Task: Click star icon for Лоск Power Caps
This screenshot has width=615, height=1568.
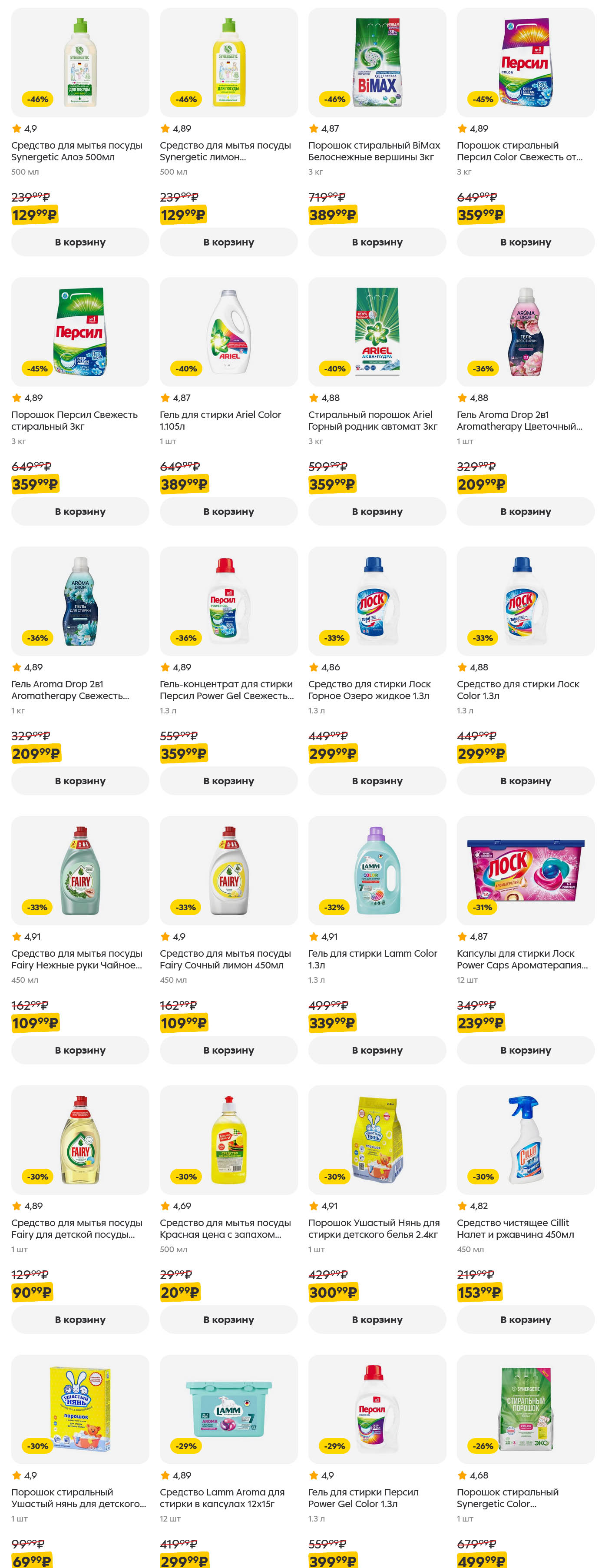Action: 462,937
